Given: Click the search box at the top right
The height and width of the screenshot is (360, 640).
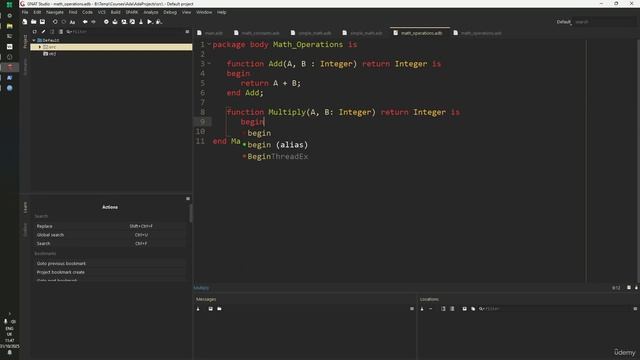Looking at the screenshot, I should 605,22.
